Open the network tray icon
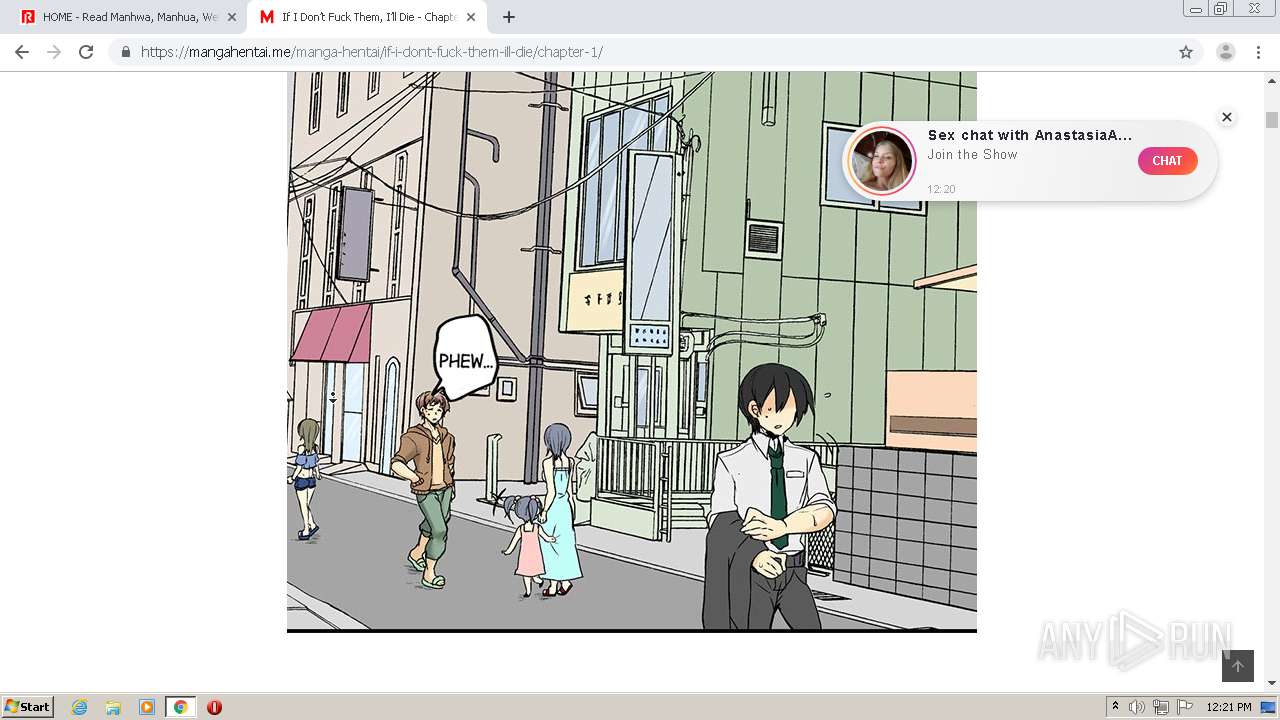This screenshot has height=720, width=1280. 1161,707
